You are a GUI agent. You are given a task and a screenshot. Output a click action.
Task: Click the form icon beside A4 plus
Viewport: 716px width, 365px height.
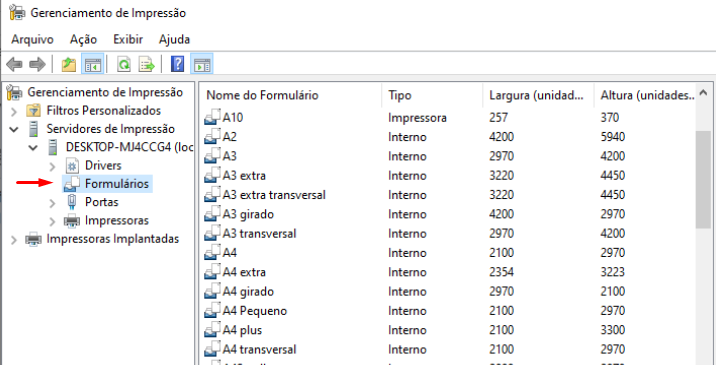(x=211, y=330)
